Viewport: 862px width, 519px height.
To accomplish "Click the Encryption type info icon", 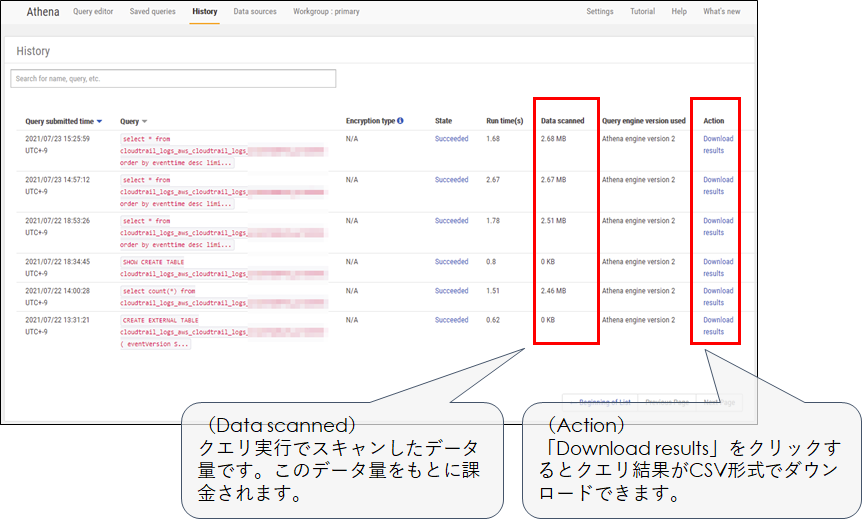I will pos(401,121).
